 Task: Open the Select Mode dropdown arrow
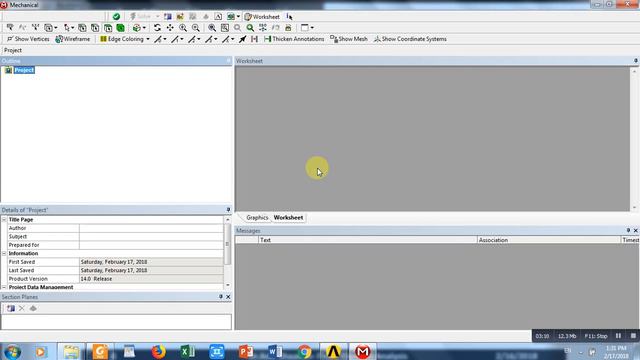[x=72, y=28]
